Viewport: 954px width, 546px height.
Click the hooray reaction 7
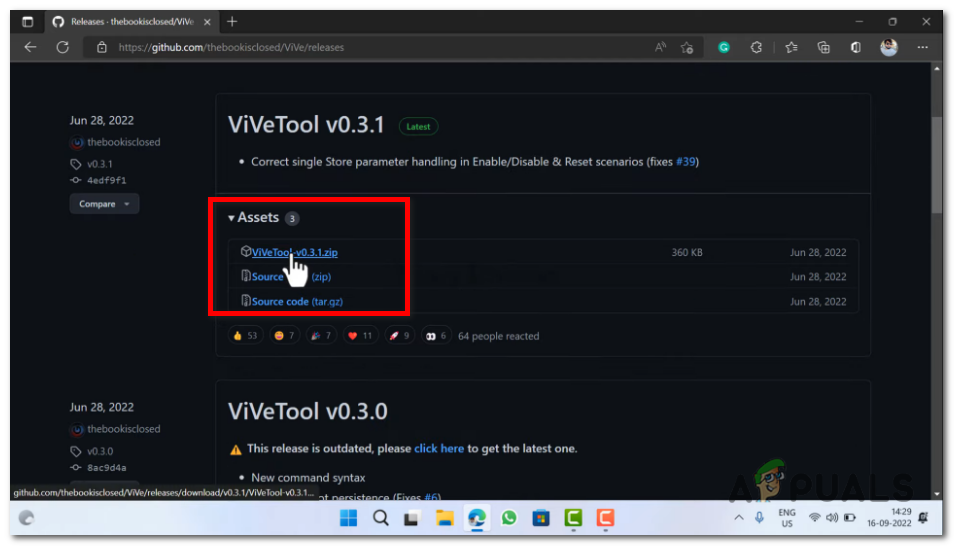point(321,336)
